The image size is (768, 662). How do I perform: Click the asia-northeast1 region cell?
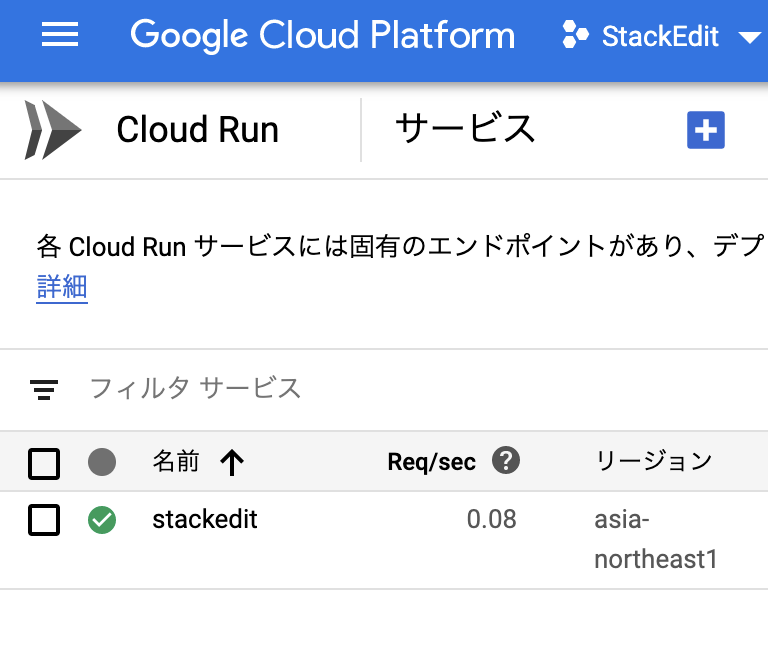[x=656, y=539]
